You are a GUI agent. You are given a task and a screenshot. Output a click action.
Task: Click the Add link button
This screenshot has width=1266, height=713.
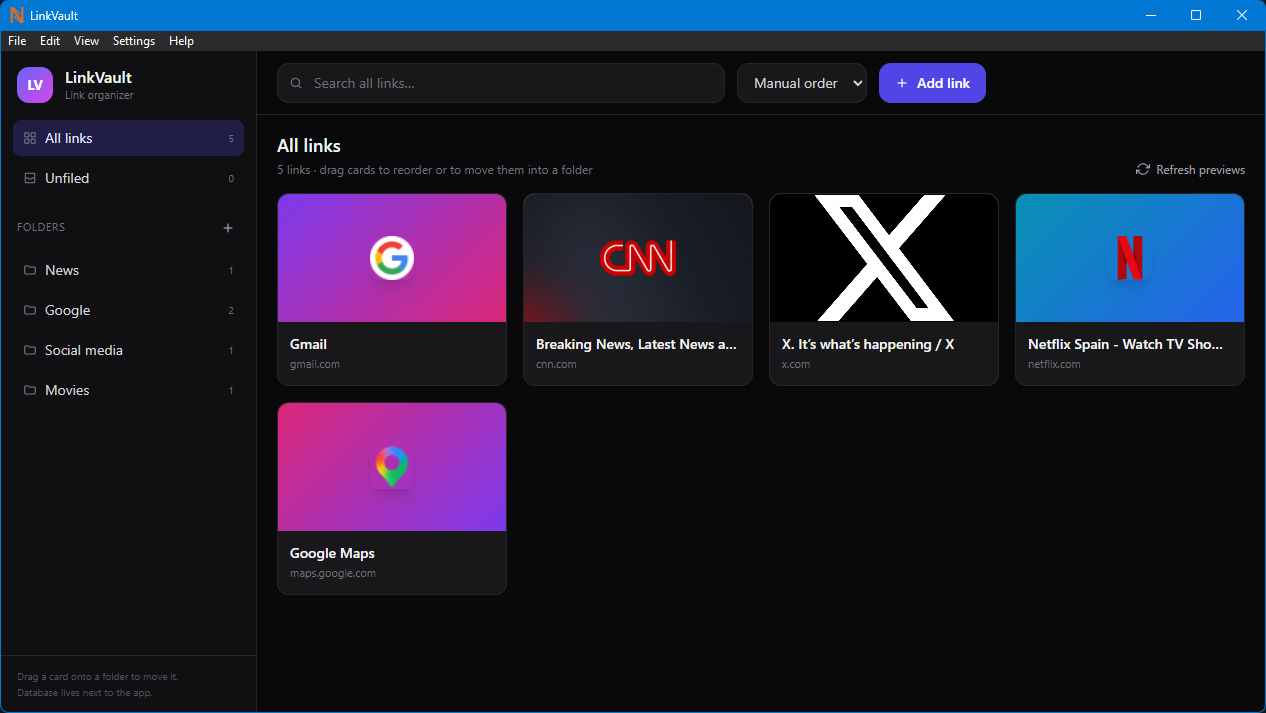tap(932, 83)
